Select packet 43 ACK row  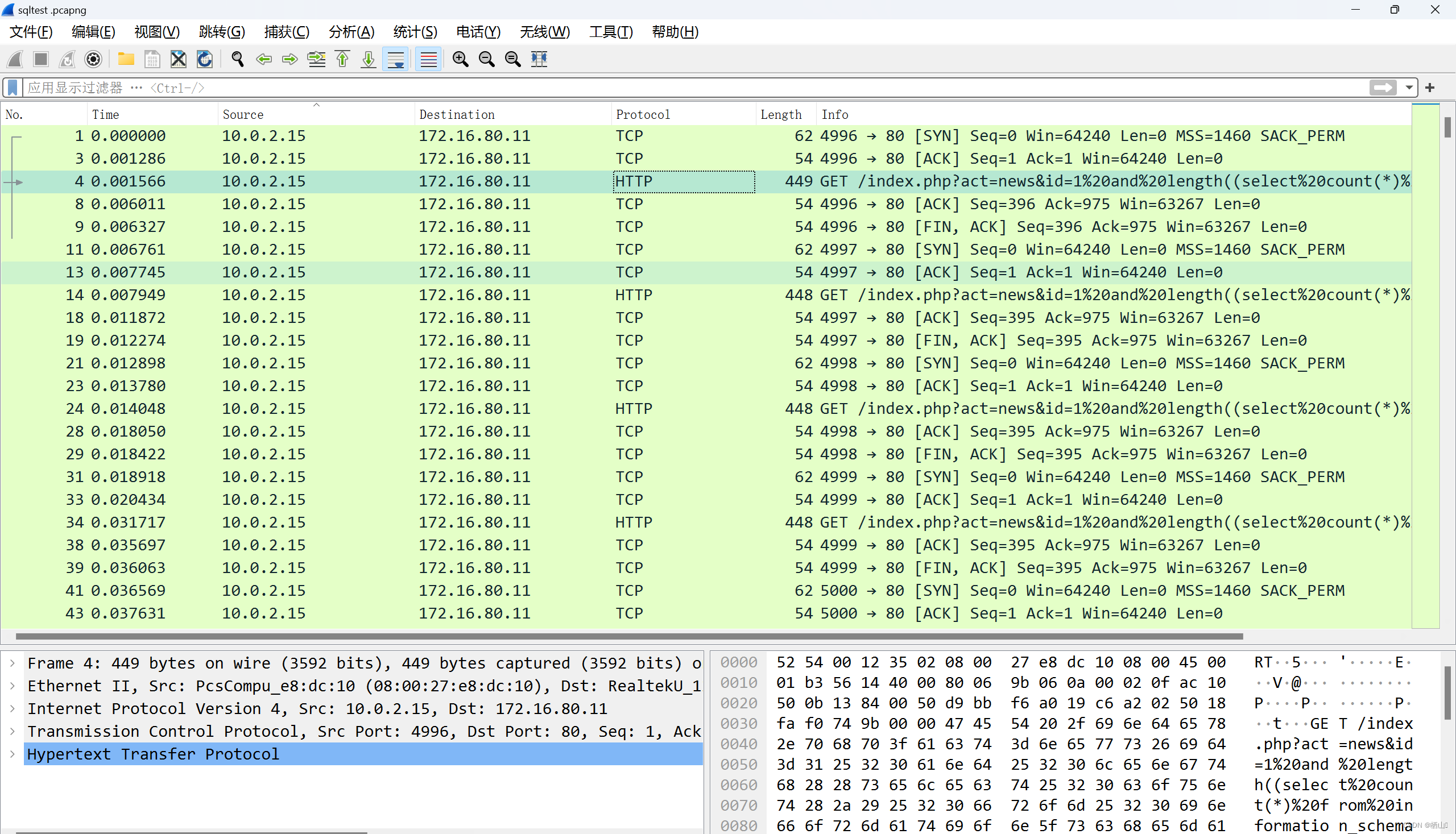click(x=706, y=614)
